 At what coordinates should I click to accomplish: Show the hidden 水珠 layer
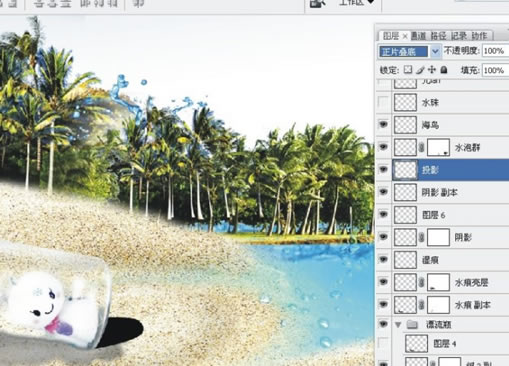coord(383,102)
